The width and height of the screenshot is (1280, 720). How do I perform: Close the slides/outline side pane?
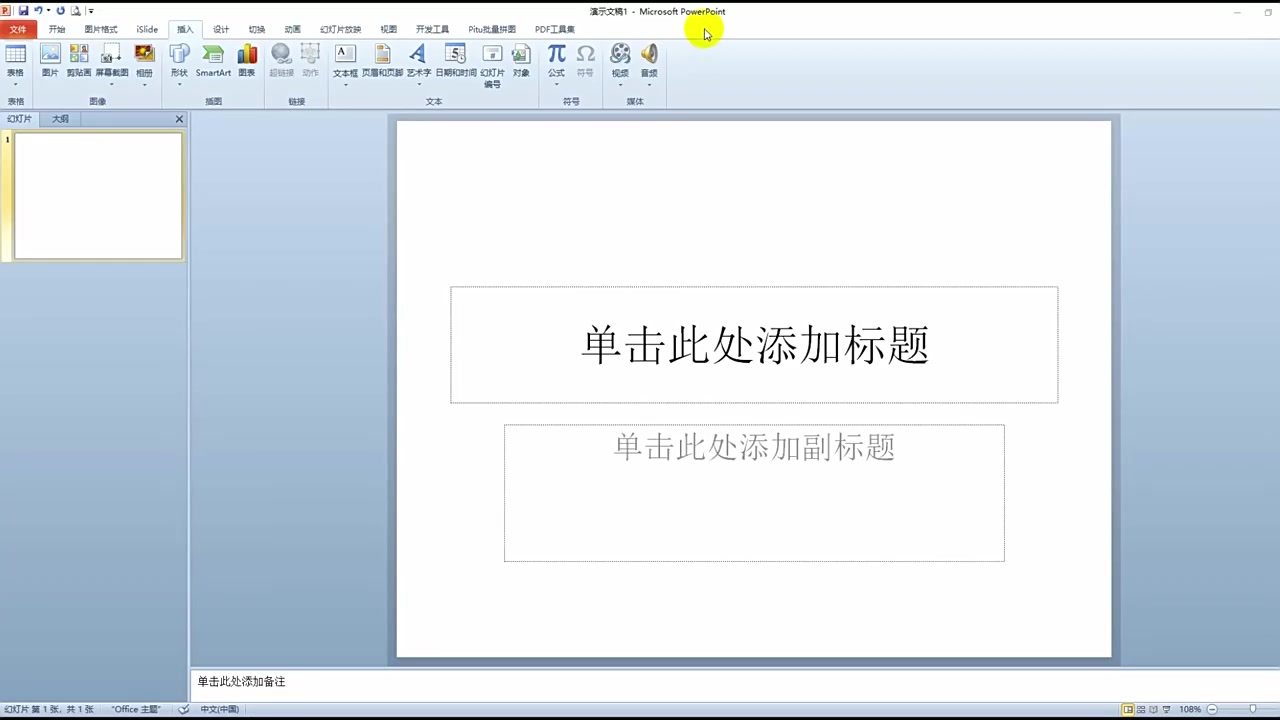[x=179, y=119]
